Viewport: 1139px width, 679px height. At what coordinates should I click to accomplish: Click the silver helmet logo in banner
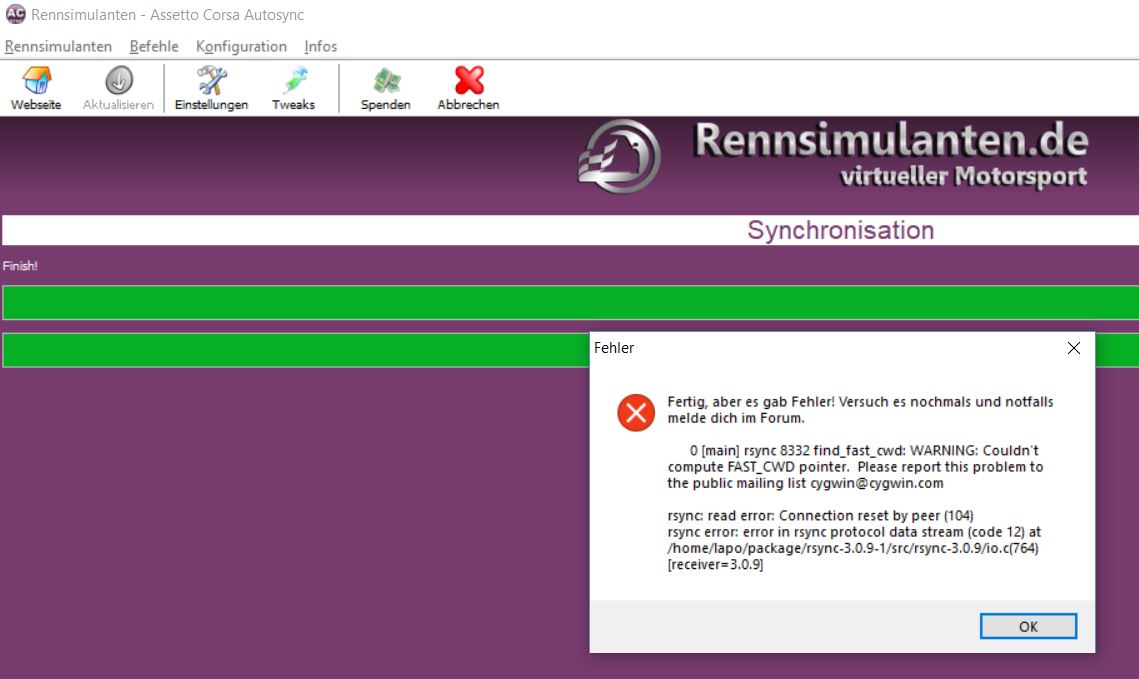619,157
